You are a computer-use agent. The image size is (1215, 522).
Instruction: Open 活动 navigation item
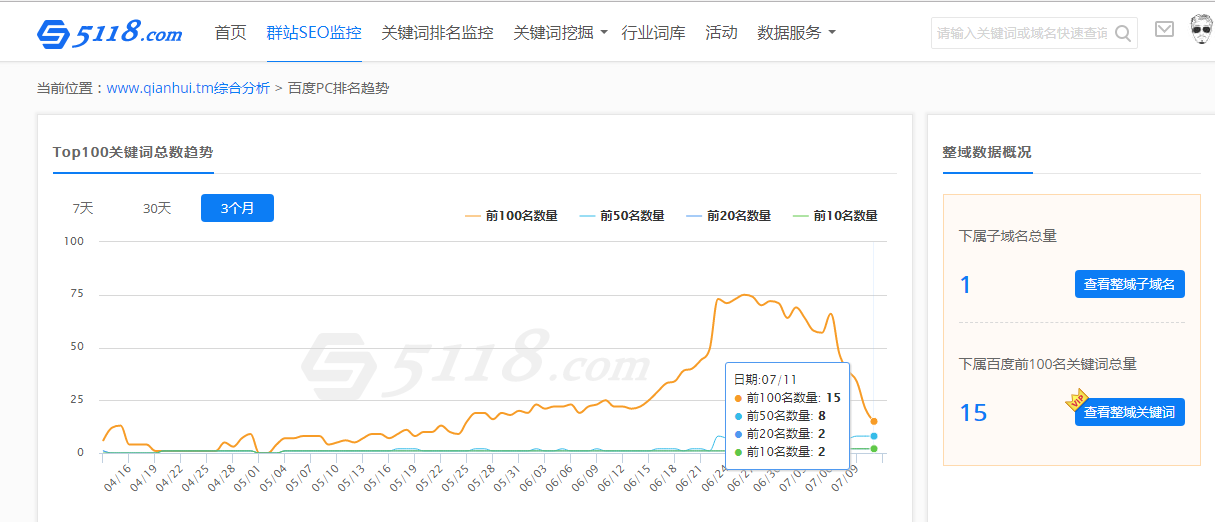click(x=721, y=33)
